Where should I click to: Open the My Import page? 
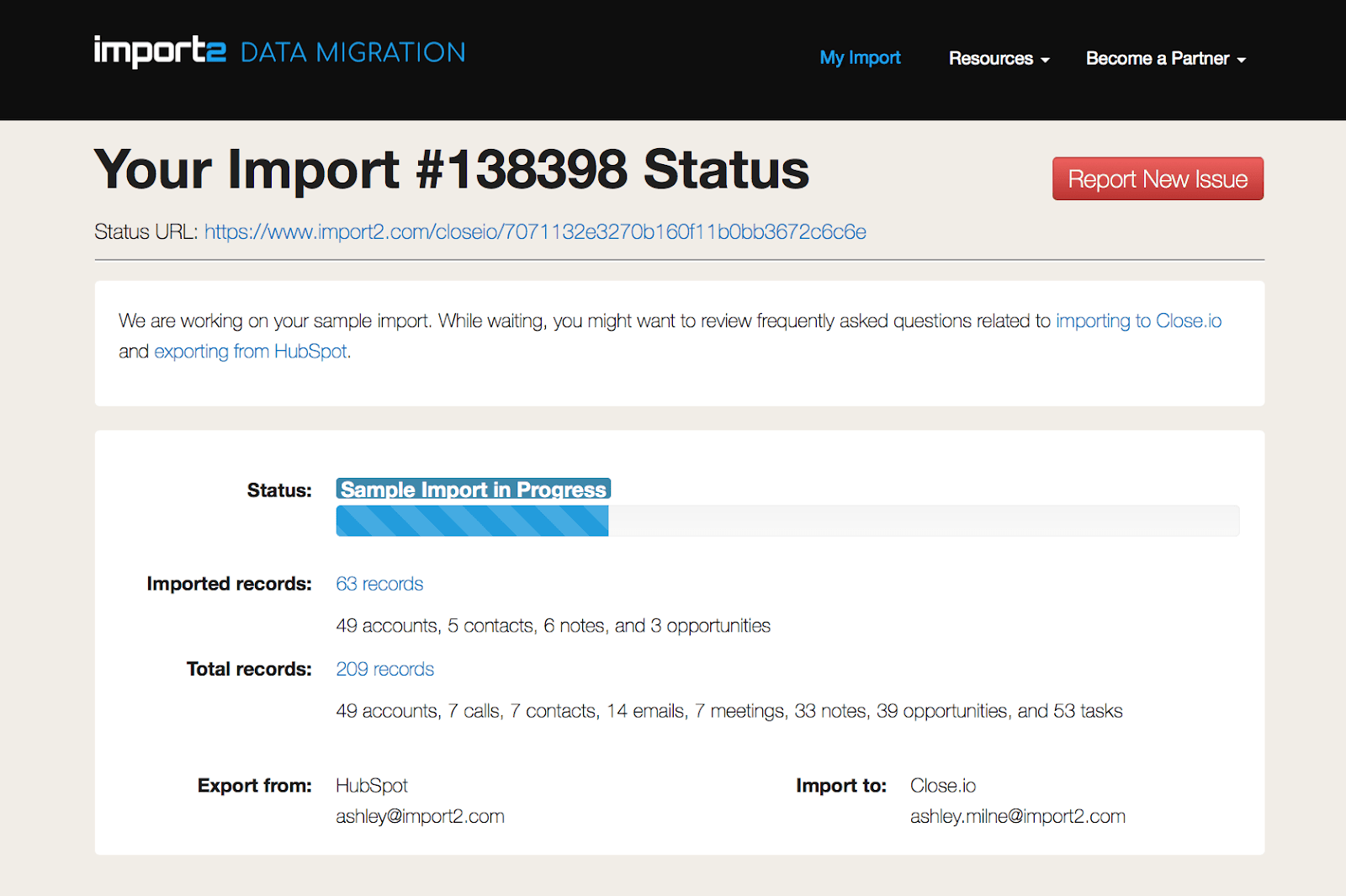(x=860, y=58)
